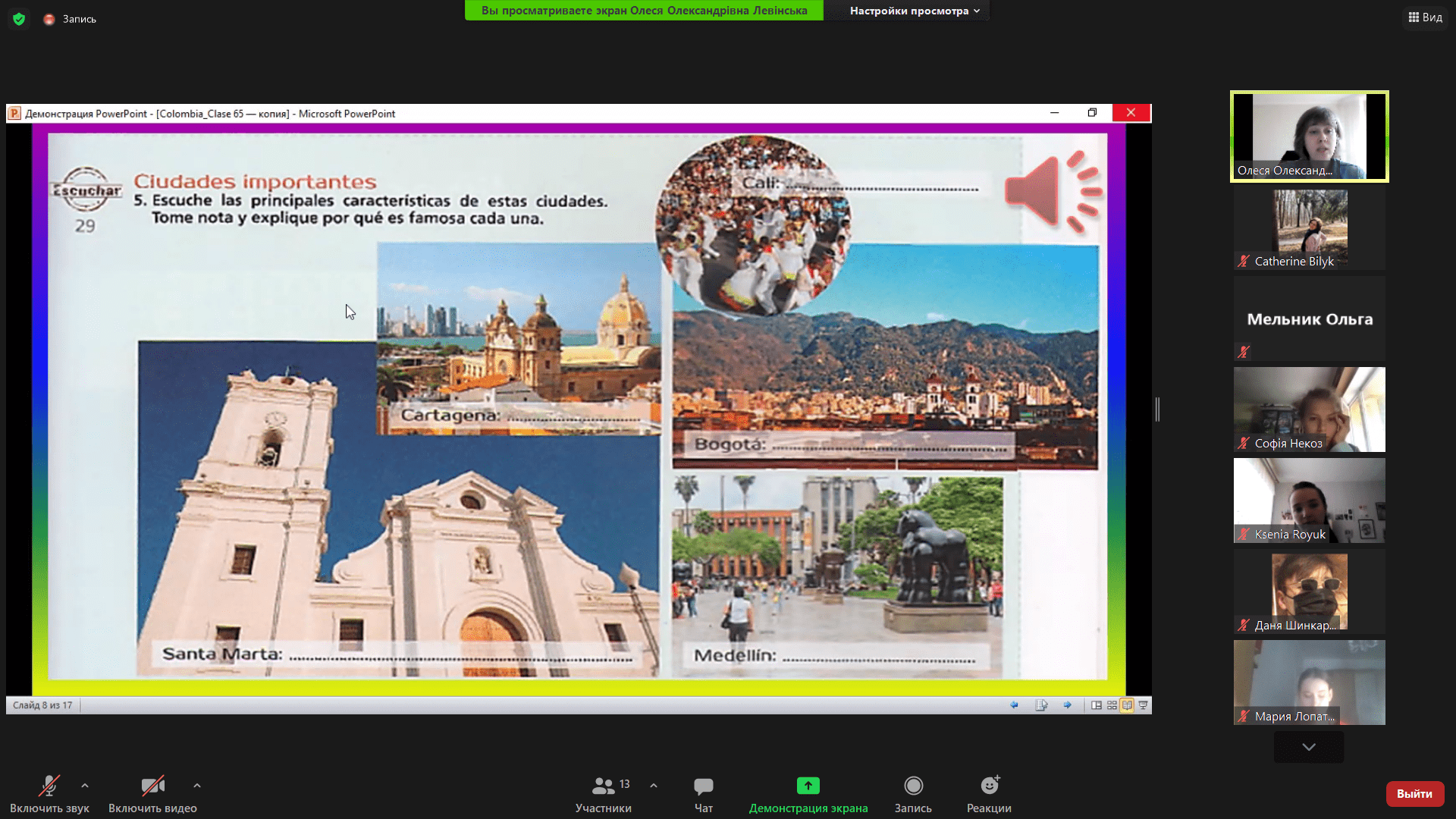1456x819 pixels.
Task: Go to the previous slide arrow
Action: click(x=1014, y=705)
